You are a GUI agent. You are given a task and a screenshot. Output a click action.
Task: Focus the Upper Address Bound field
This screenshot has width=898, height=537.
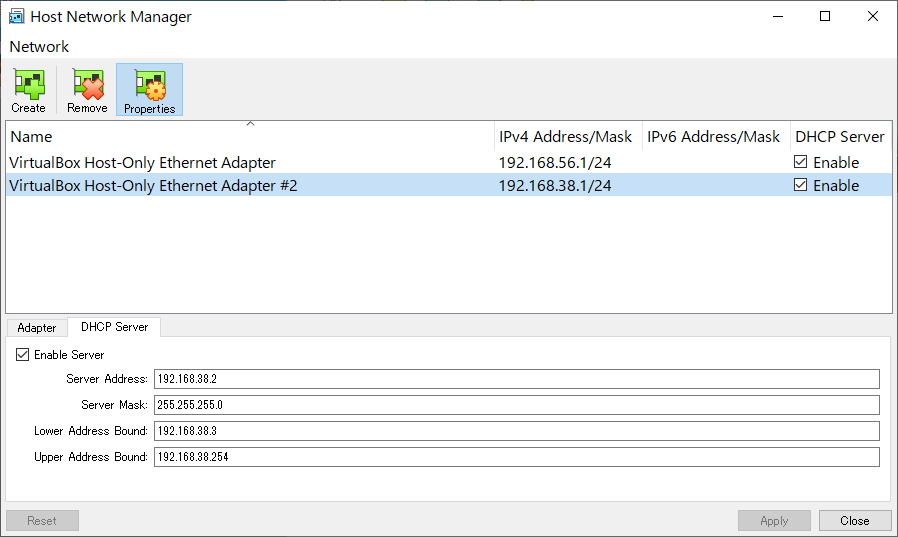coord(517,457)
